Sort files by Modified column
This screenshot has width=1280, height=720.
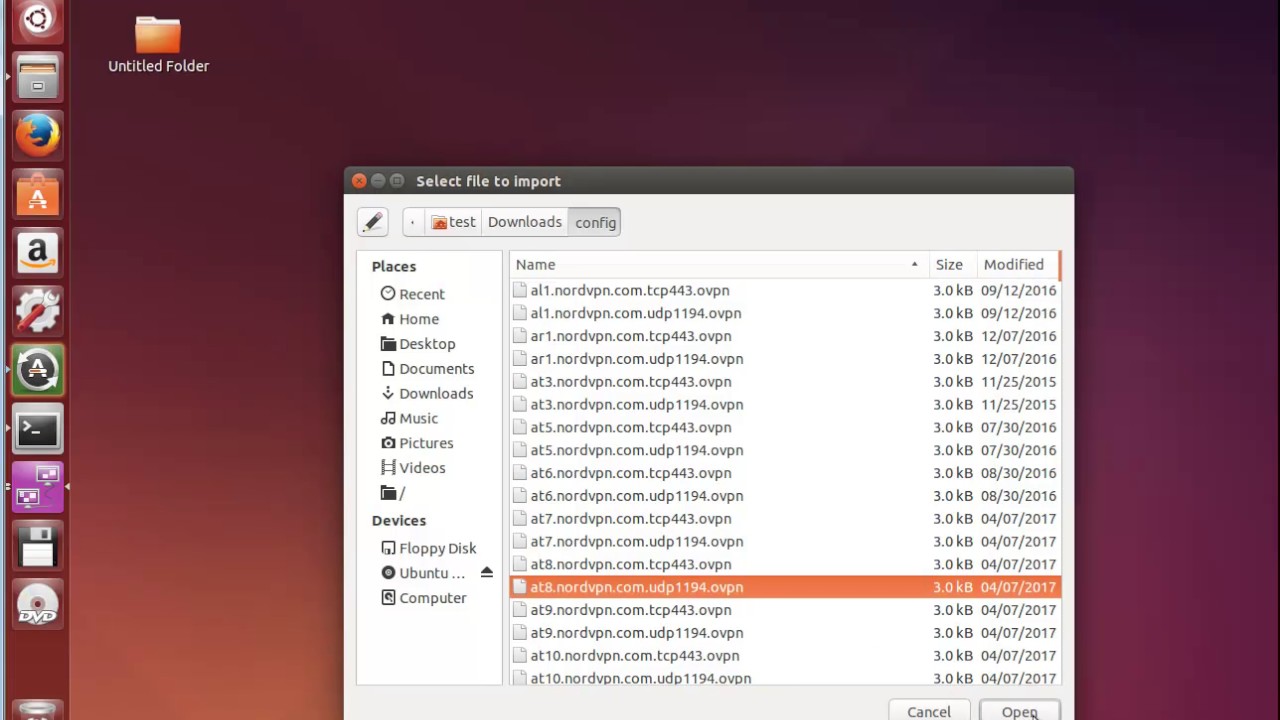coord(1017,264)
